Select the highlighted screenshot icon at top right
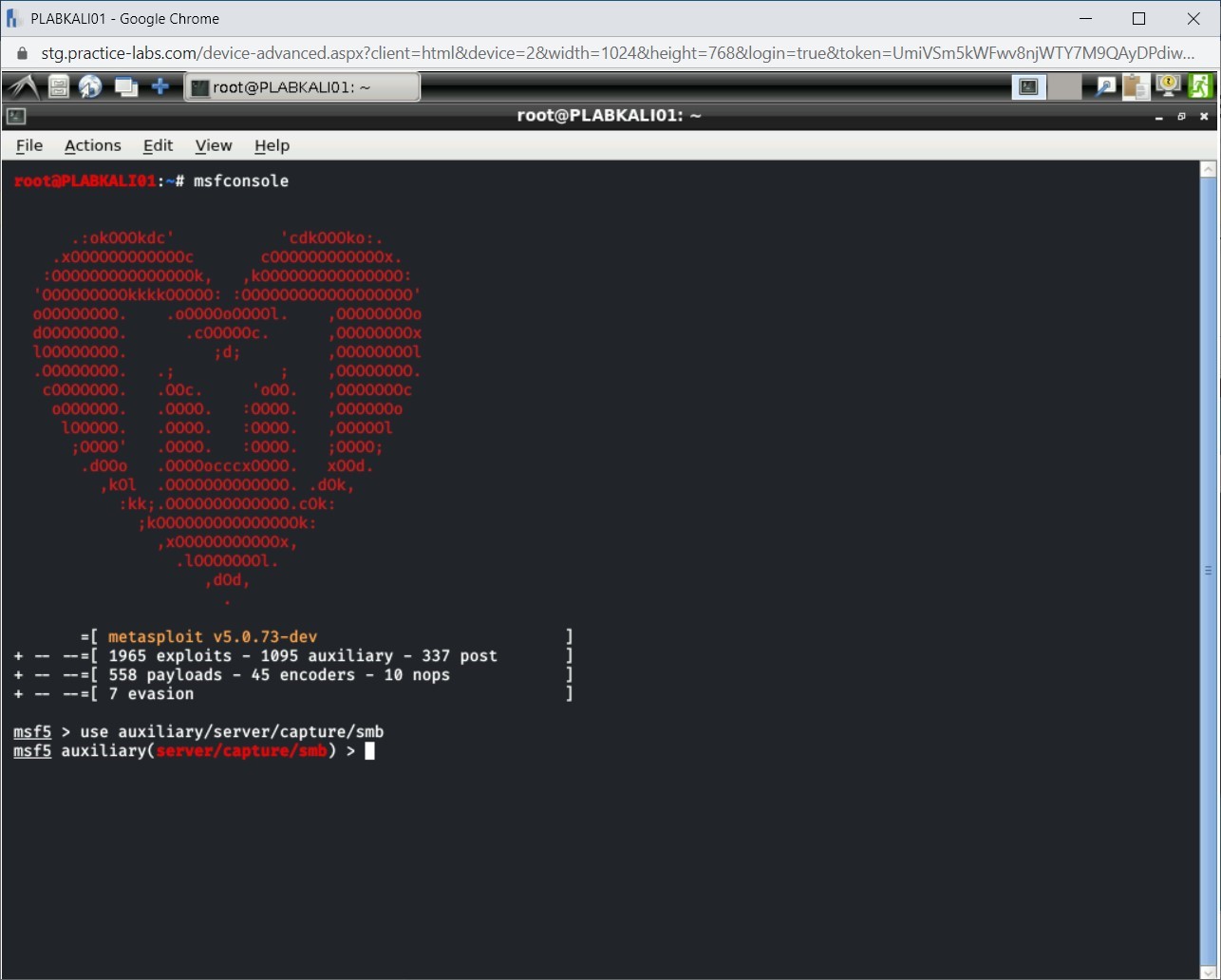 (1028, 86)
